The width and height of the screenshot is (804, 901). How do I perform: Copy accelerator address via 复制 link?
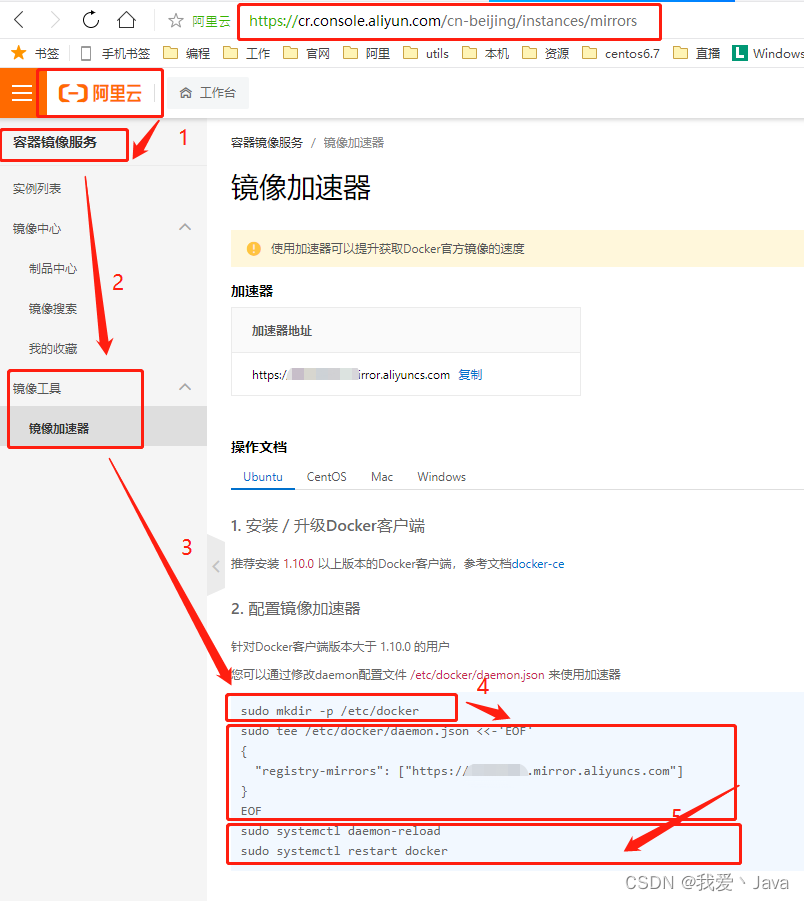(x=470, y=375)
